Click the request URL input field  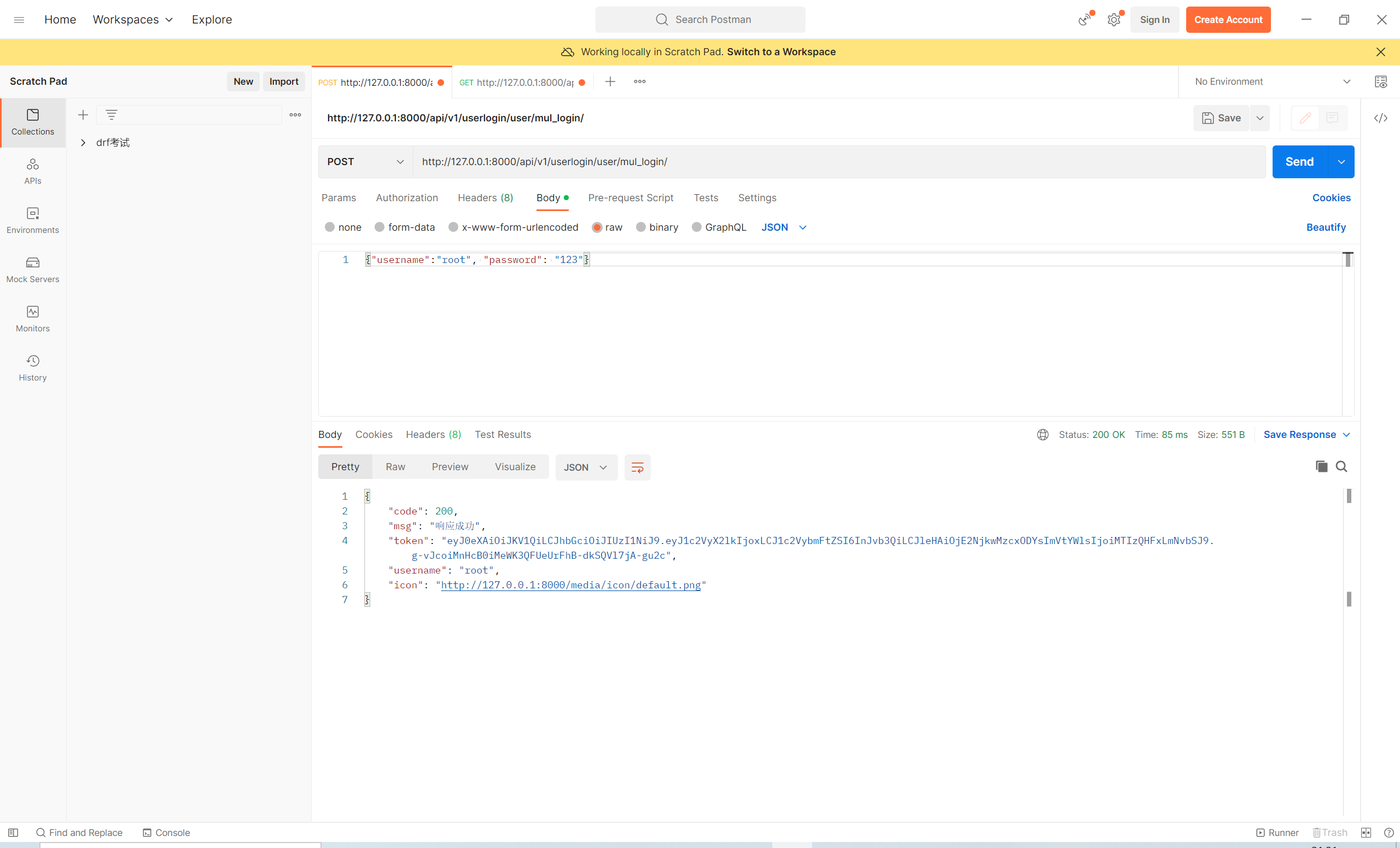838,162
